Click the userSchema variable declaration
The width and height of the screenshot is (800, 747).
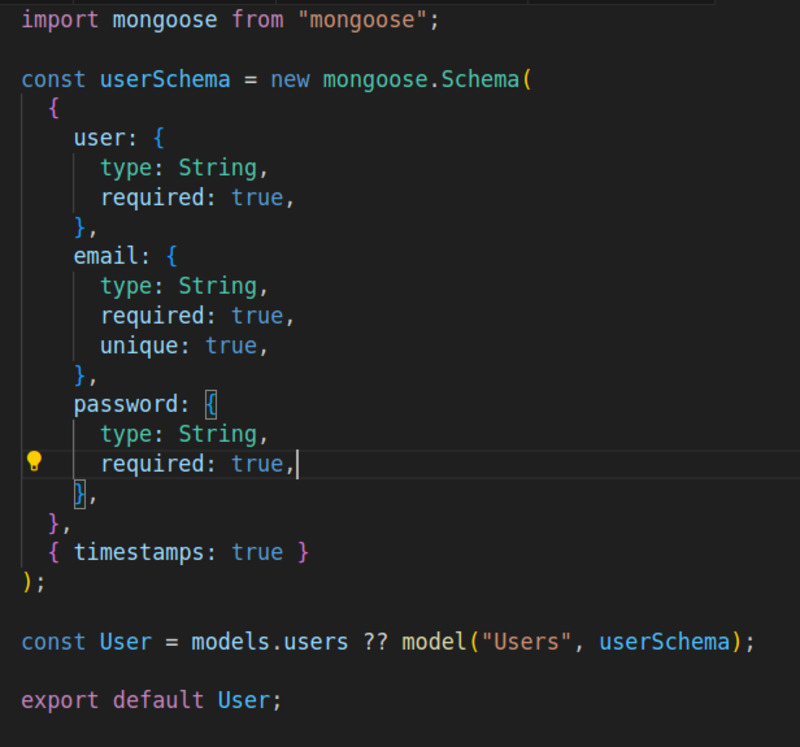click(x=165, y=80)
